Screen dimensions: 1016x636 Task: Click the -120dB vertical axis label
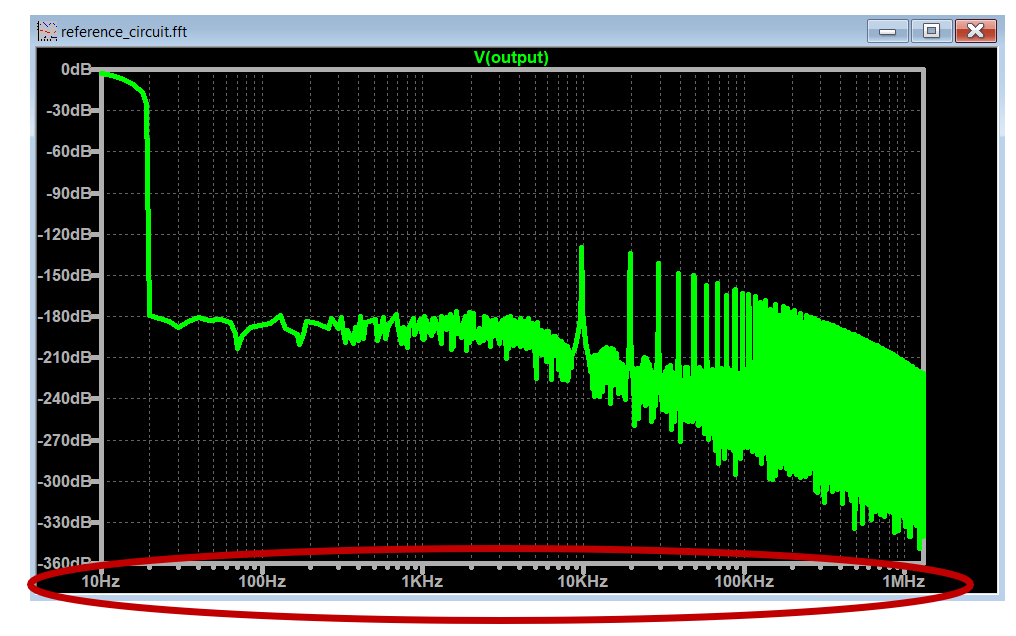pos(66,234)
